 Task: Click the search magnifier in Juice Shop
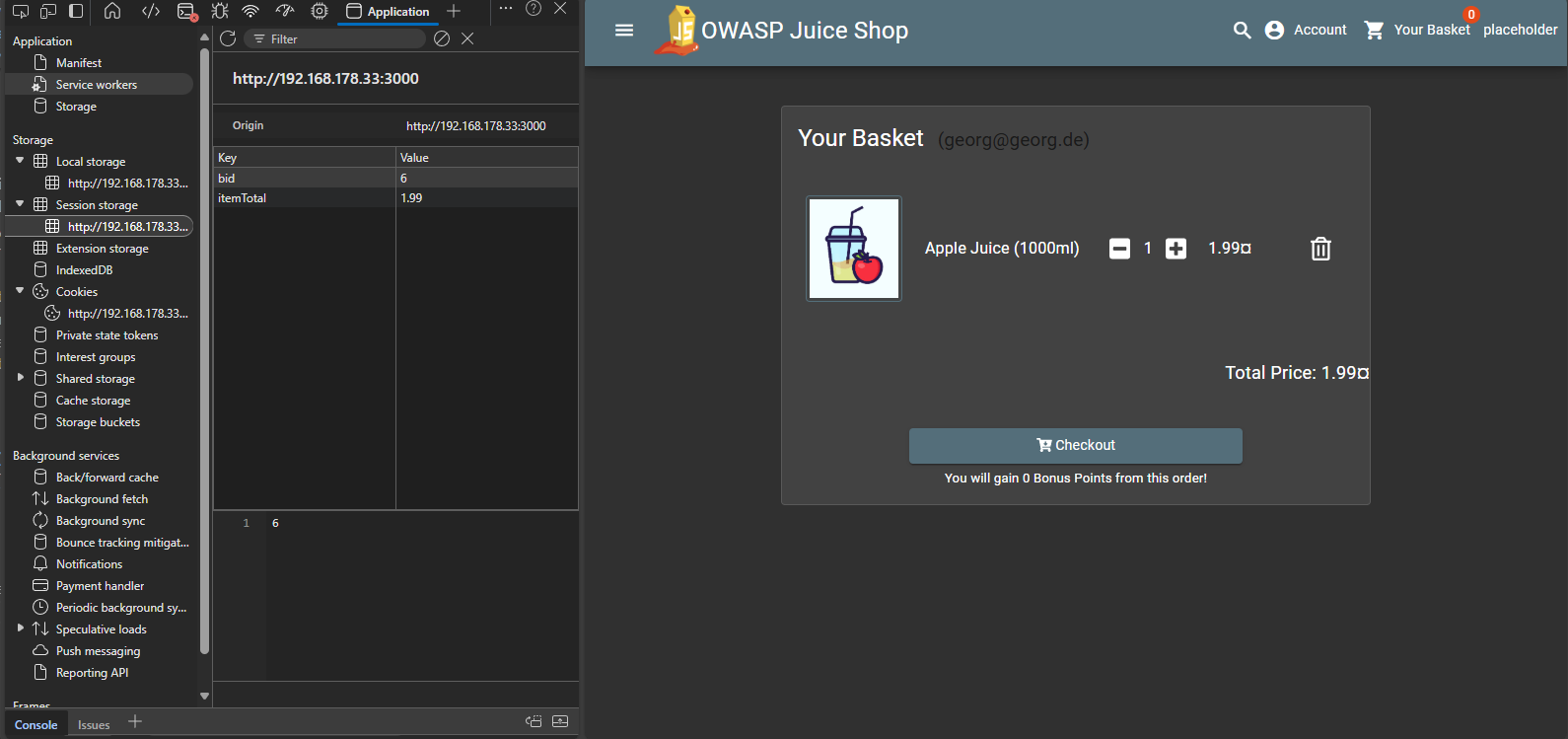[1242, 31]
